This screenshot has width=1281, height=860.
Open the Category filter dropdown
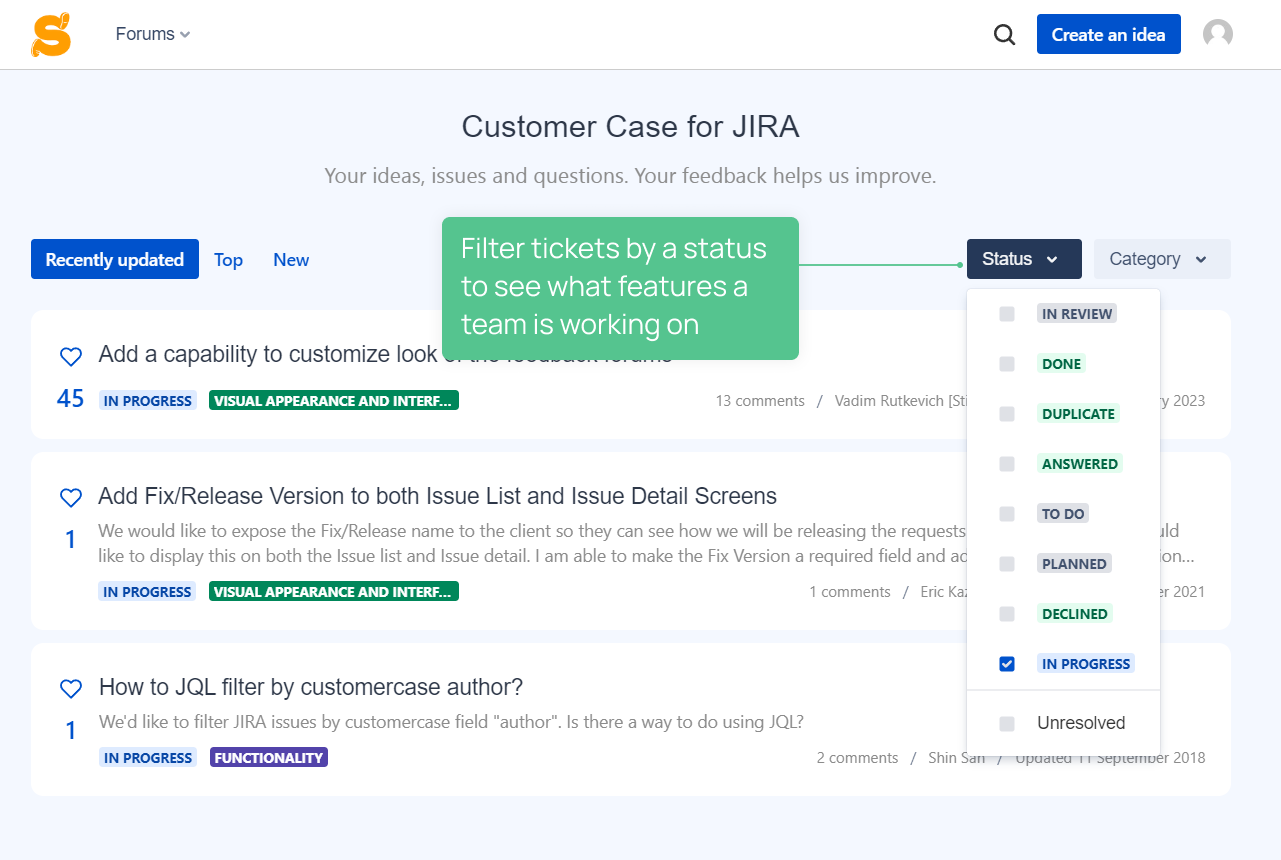pyautogui.click(x=1162, y=259)
